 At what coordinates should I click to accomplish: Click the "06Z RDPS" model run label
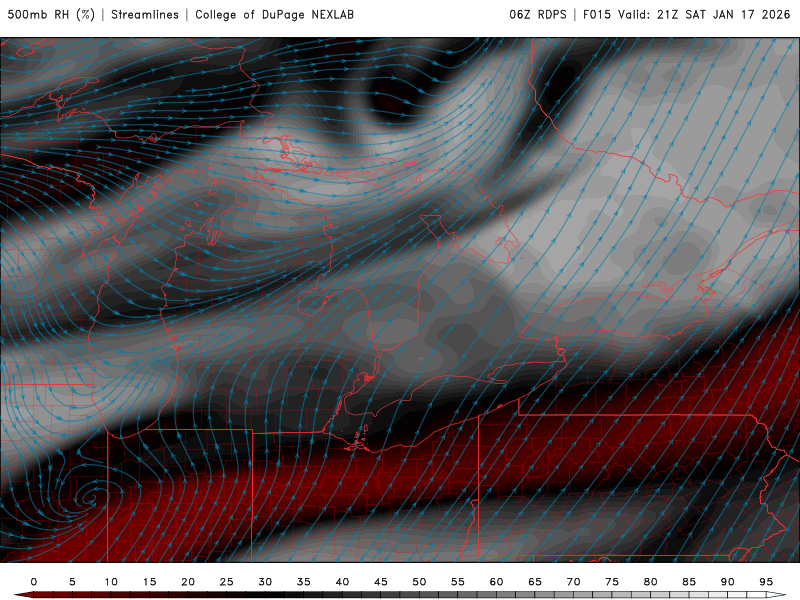click(x=538, y=14)
